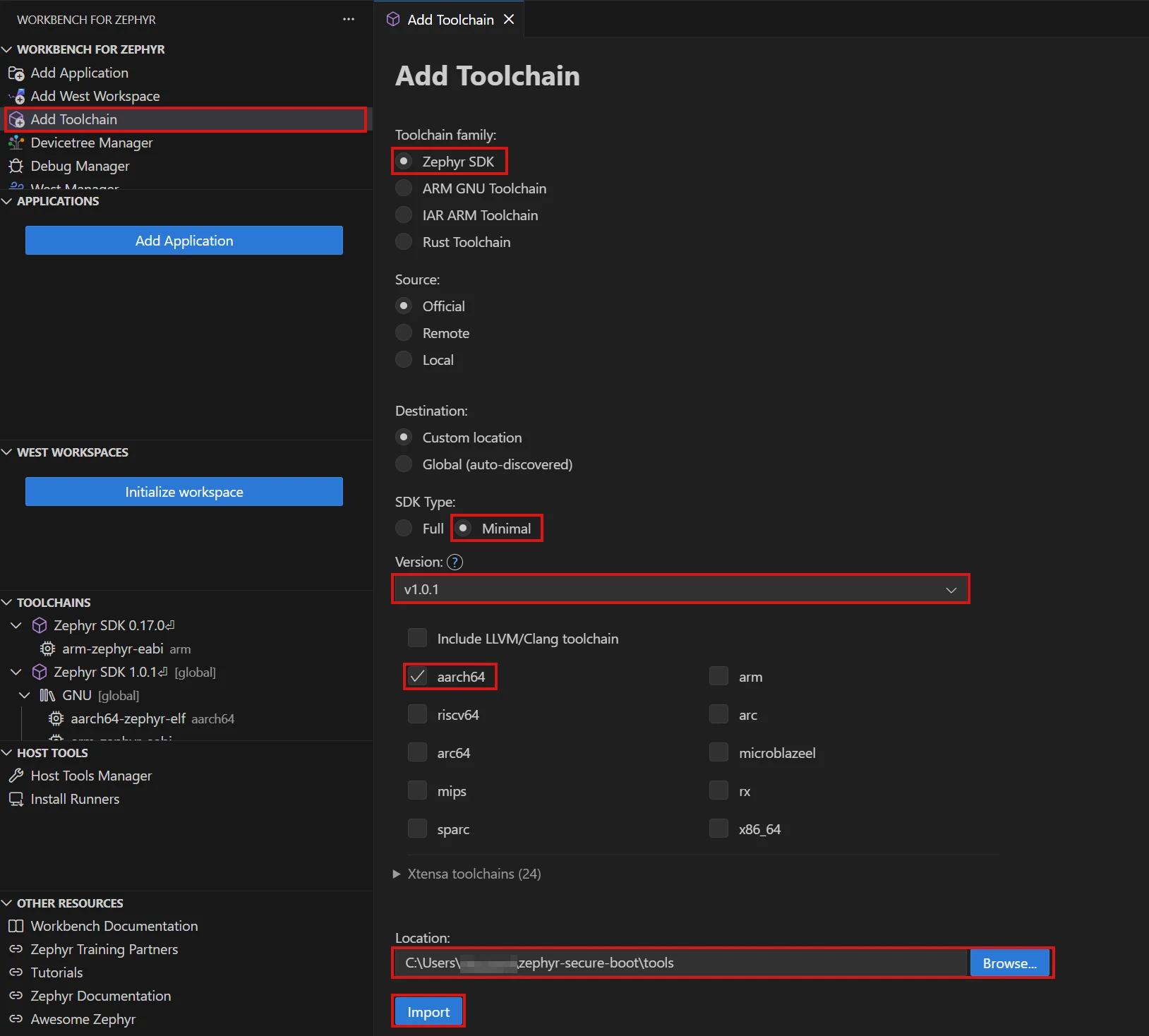Click the Zephyr SDK 0.17.0 package icon

[40, 626]
